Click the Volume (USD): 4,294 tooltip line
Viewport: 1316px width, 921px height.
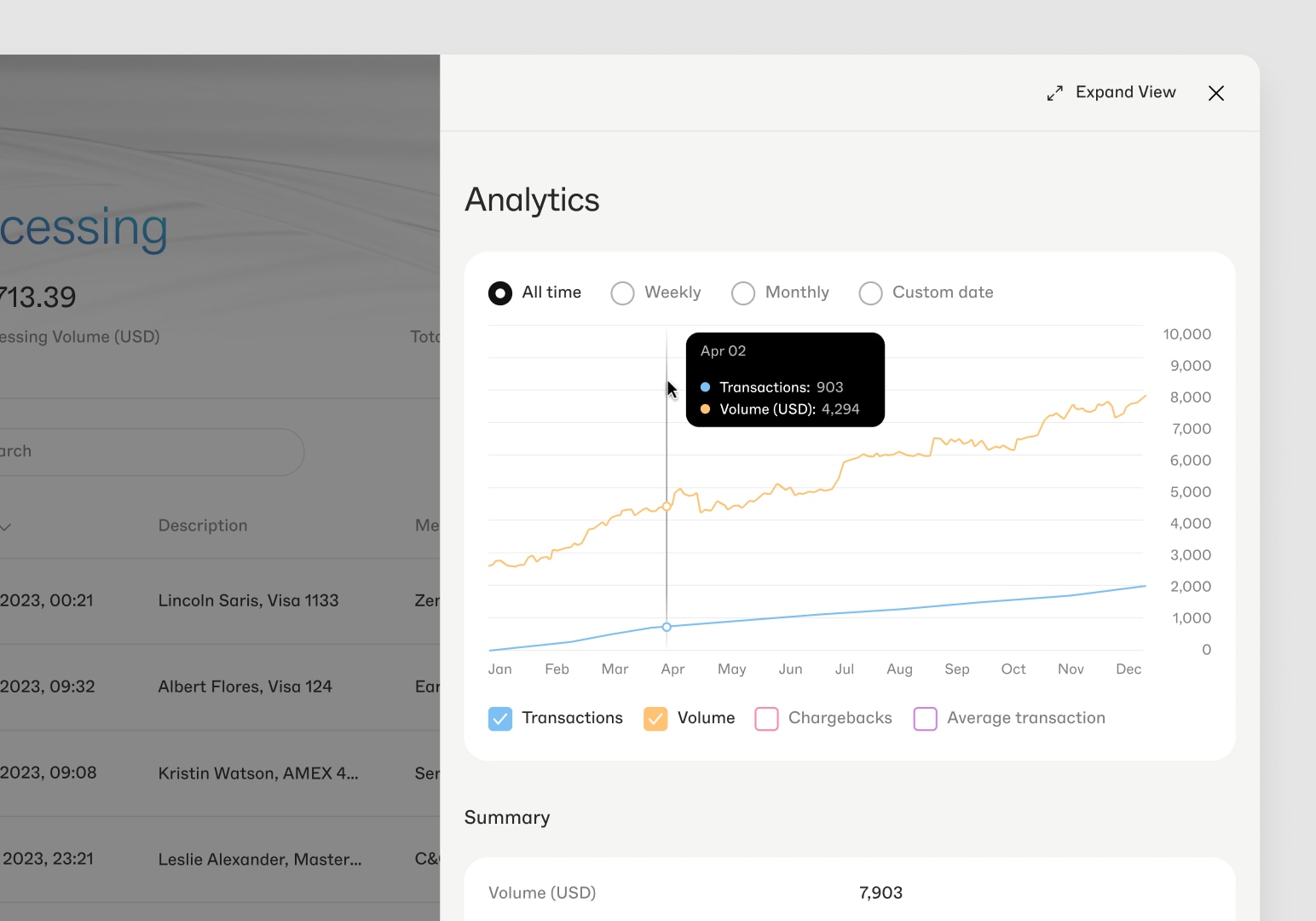pos(780,409)
